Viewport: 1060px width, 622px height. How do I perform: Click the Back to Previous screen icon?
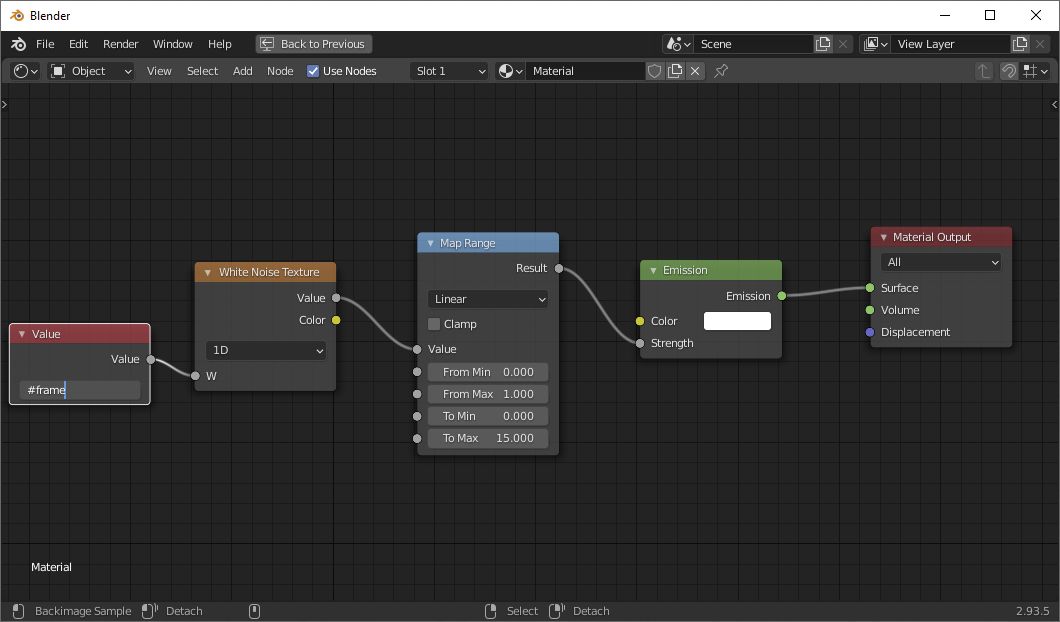coord(267,44)
